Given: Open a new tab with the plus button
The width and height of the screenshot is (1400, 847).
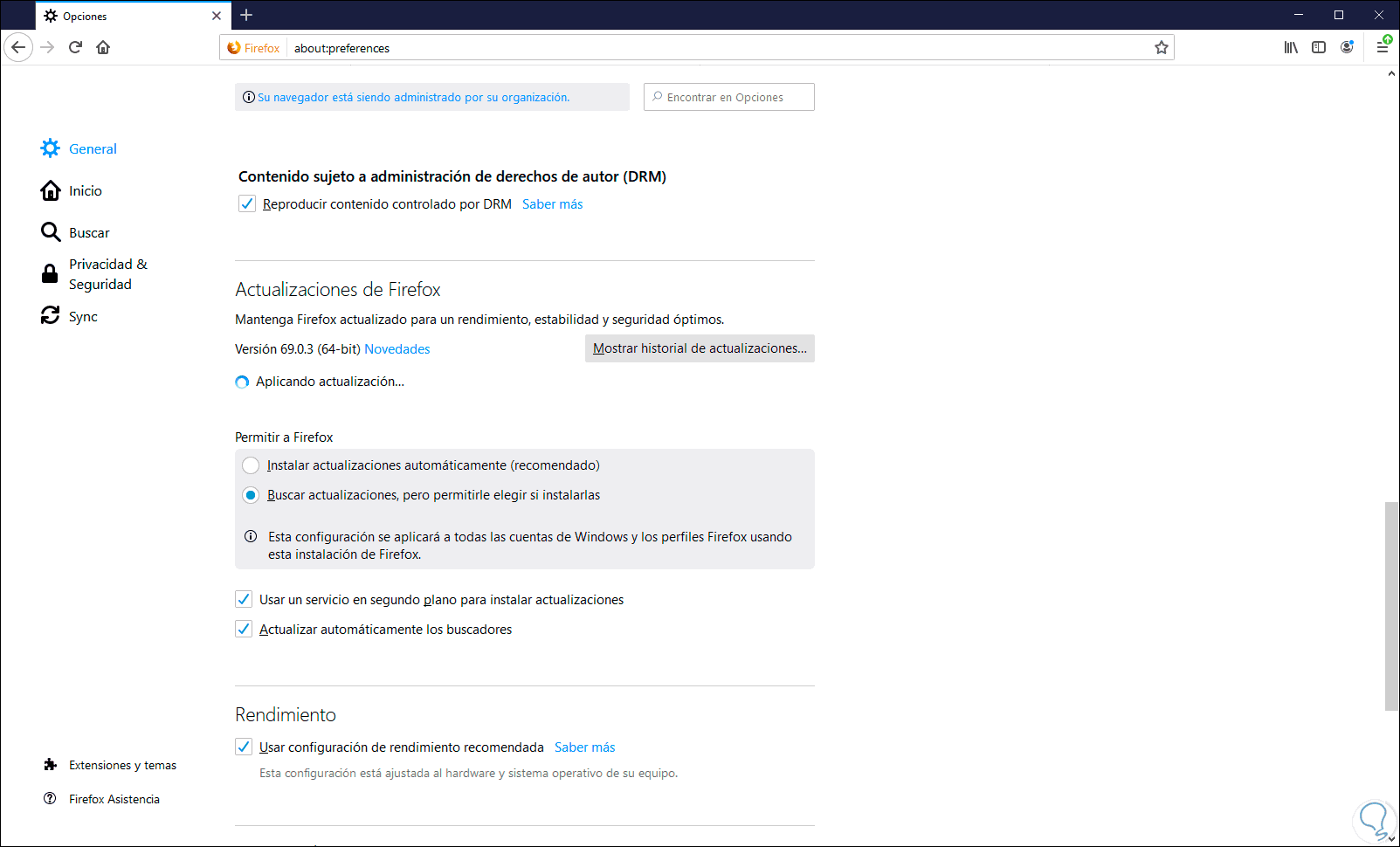Looking at the screenshot, I should (246, 15).
